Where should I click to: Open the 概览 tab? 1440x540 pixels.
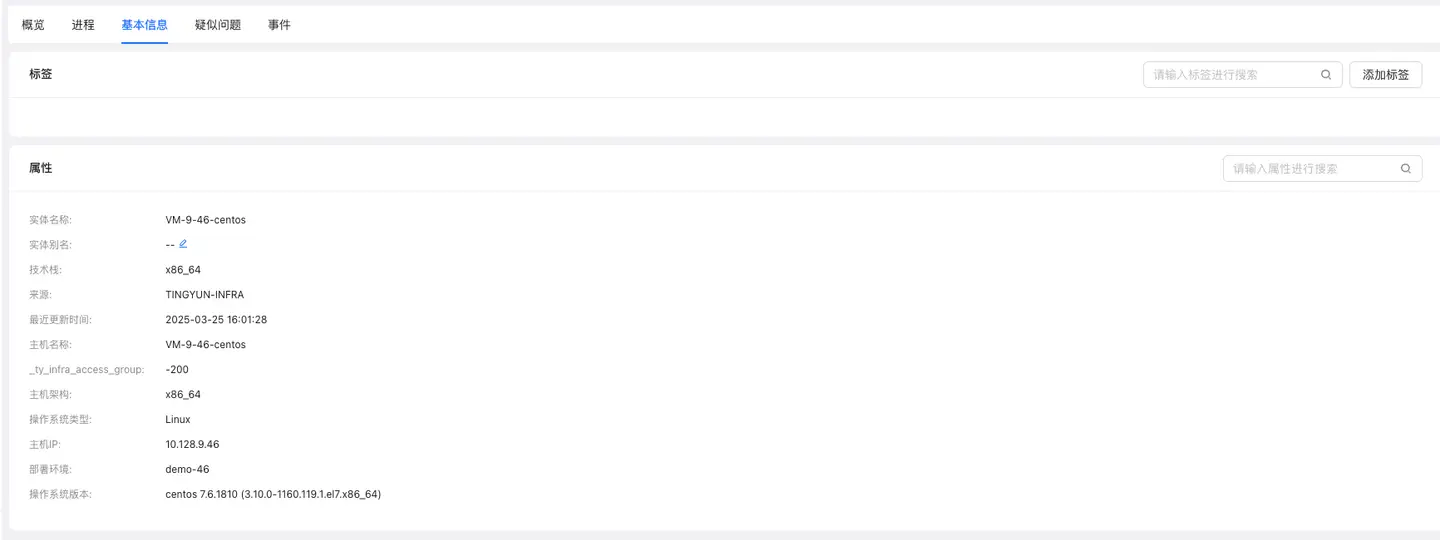[33, 25]
